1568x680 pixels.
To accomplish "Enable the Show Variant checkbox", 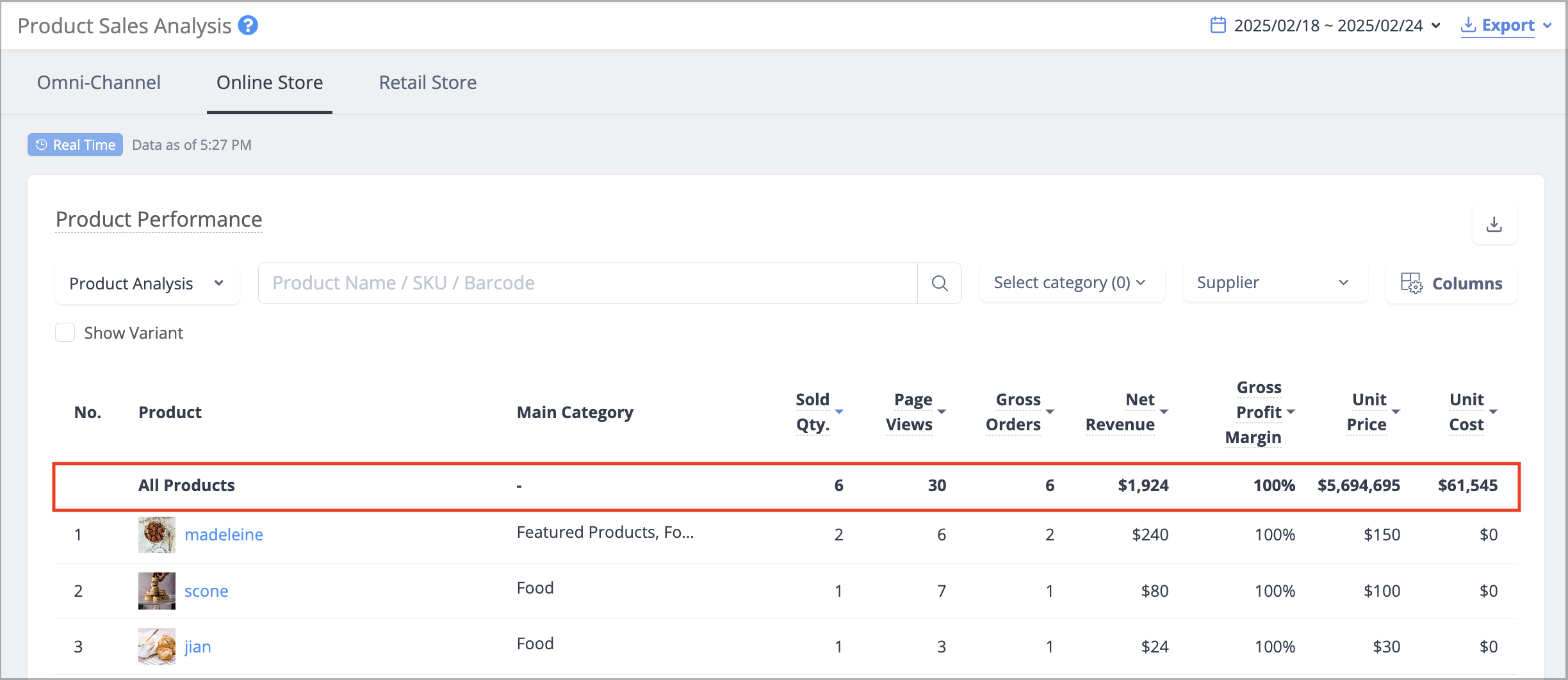I will [65, 332].
